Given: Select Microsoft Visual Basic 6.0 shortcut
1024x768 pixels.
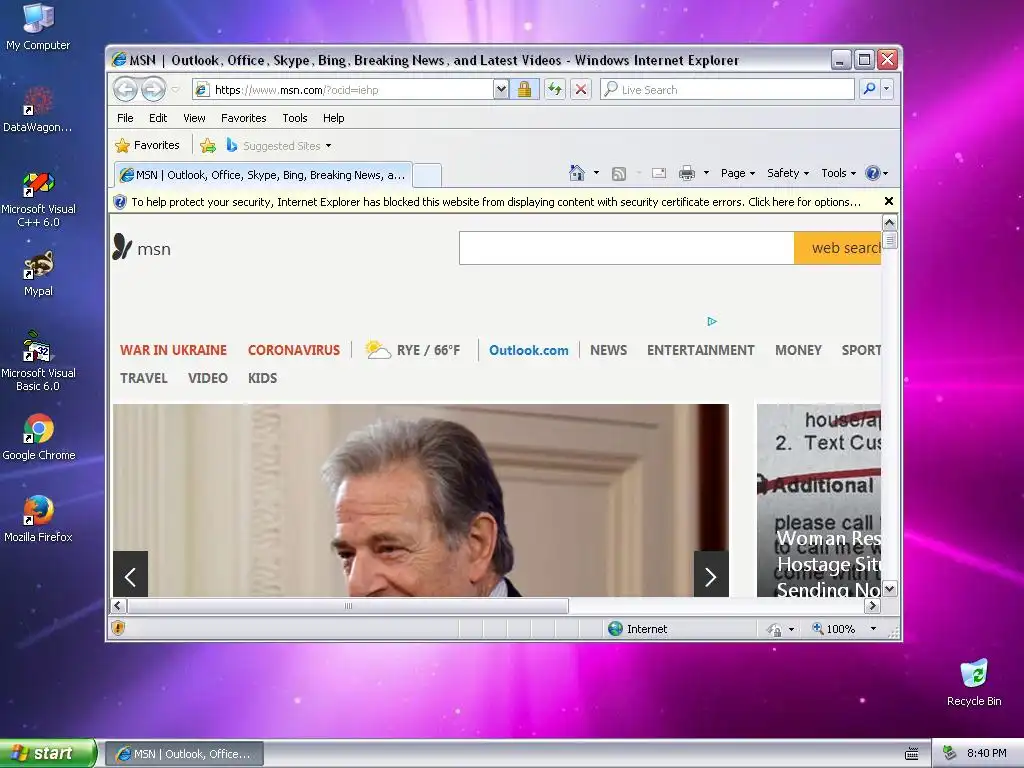Looking at the screenshot, I should 38,362.
